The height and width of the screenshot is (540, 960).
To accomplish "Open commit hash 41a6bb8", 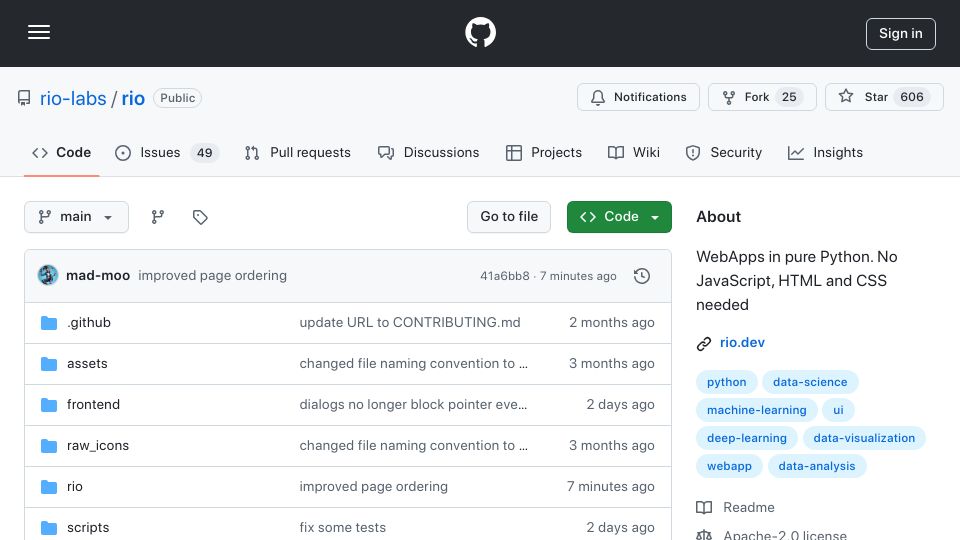I will 504,276.
